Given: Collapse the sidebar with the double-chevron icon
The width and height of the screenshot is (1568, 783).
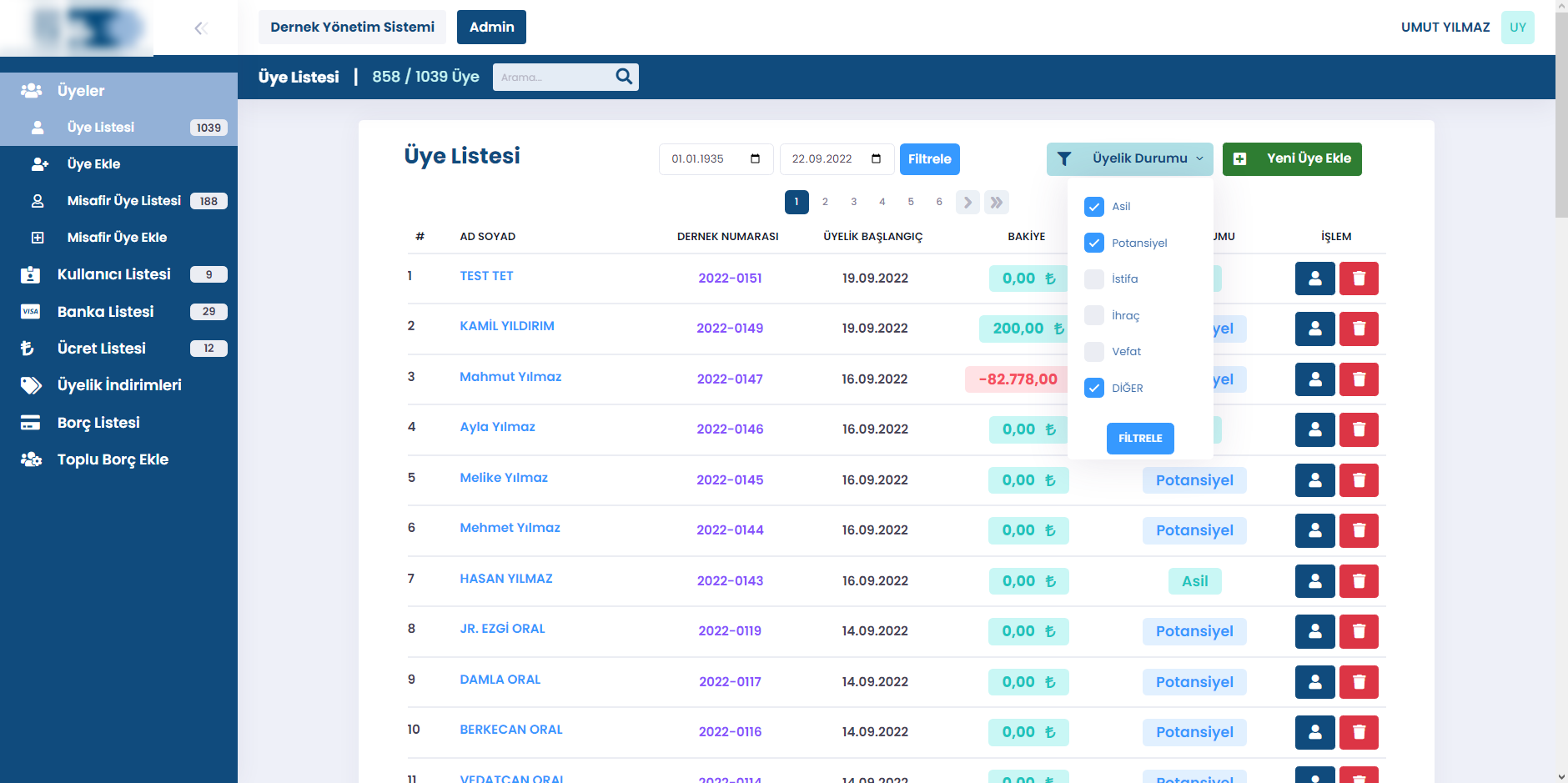Looking at the screenshot, I should [x=200, y=28].
